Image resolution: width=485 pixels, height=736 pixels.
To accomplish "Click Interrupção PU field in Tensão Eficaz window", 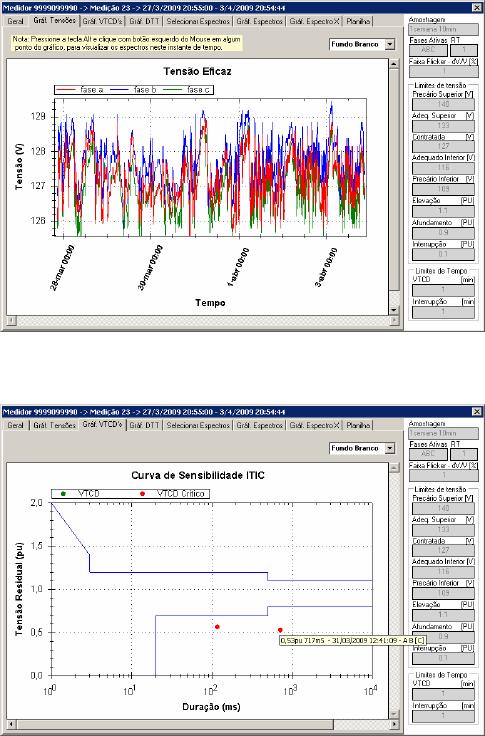I will pyautogui.click(x=444, y=254).
